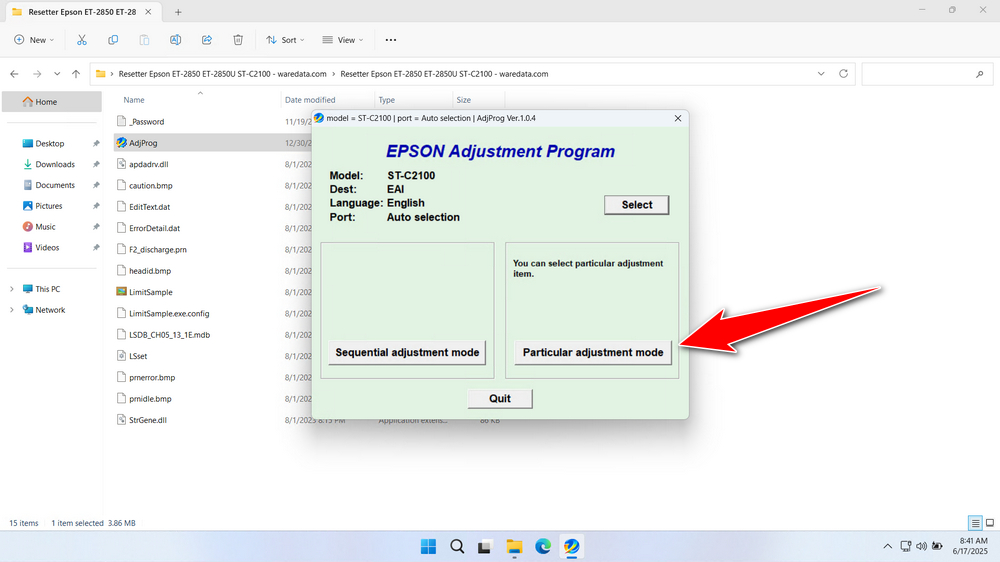1000x562 pixels.
Task: Click the Share icon in toolbar
Action: click(x=207, y=40)
